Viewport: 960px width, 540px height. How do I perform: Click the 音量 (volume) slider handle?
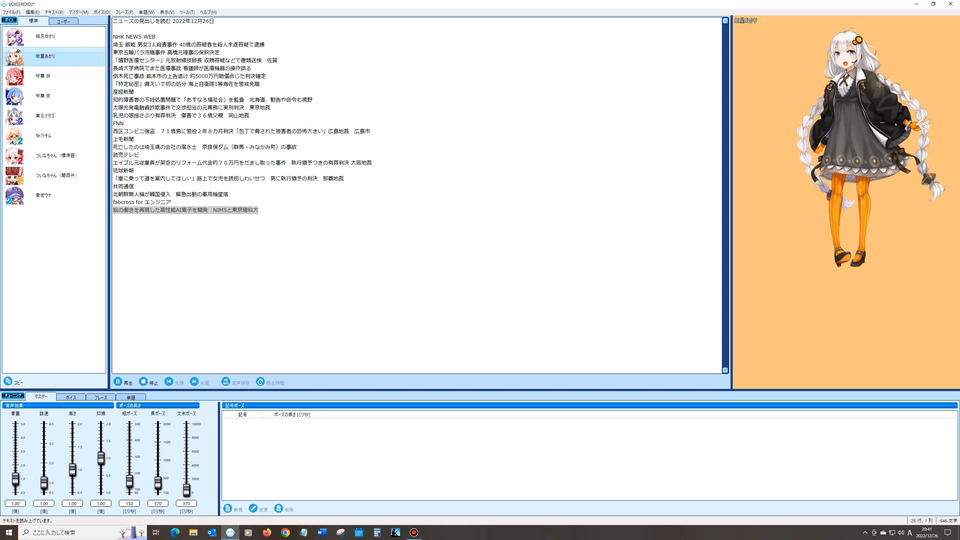(15, 479)
